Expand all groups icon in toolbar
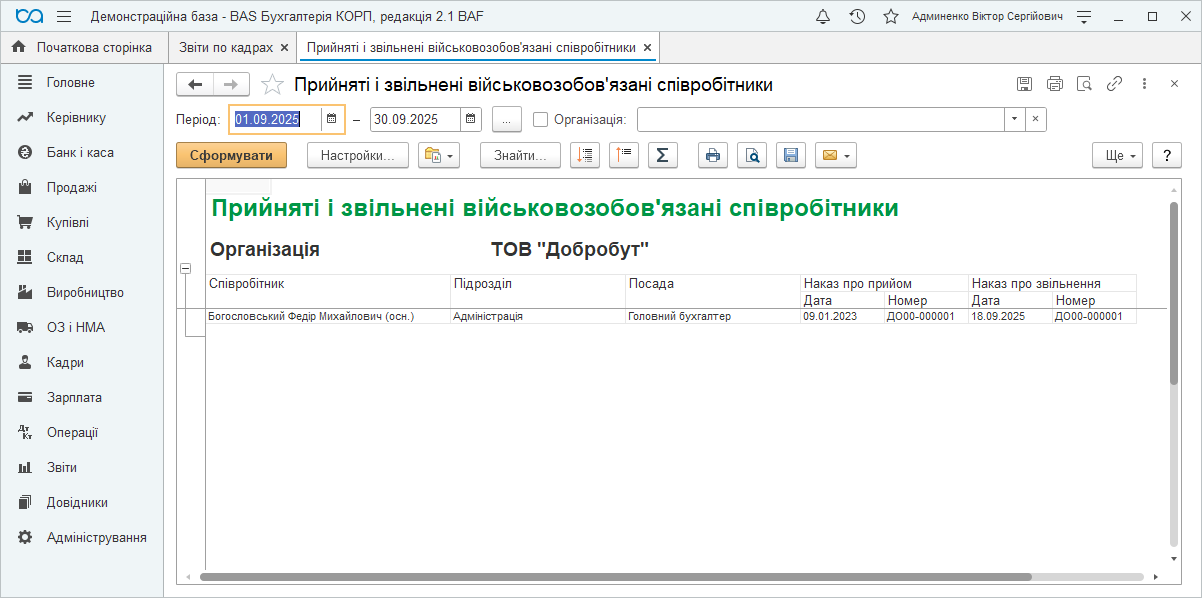 (x=585, y=155)
